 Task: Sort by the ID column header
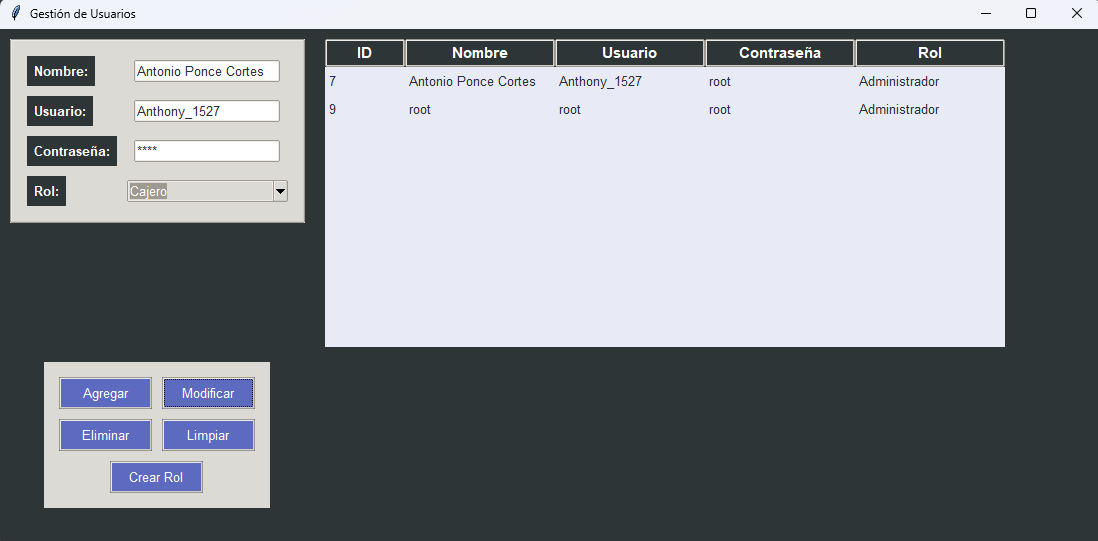point(365,53)
